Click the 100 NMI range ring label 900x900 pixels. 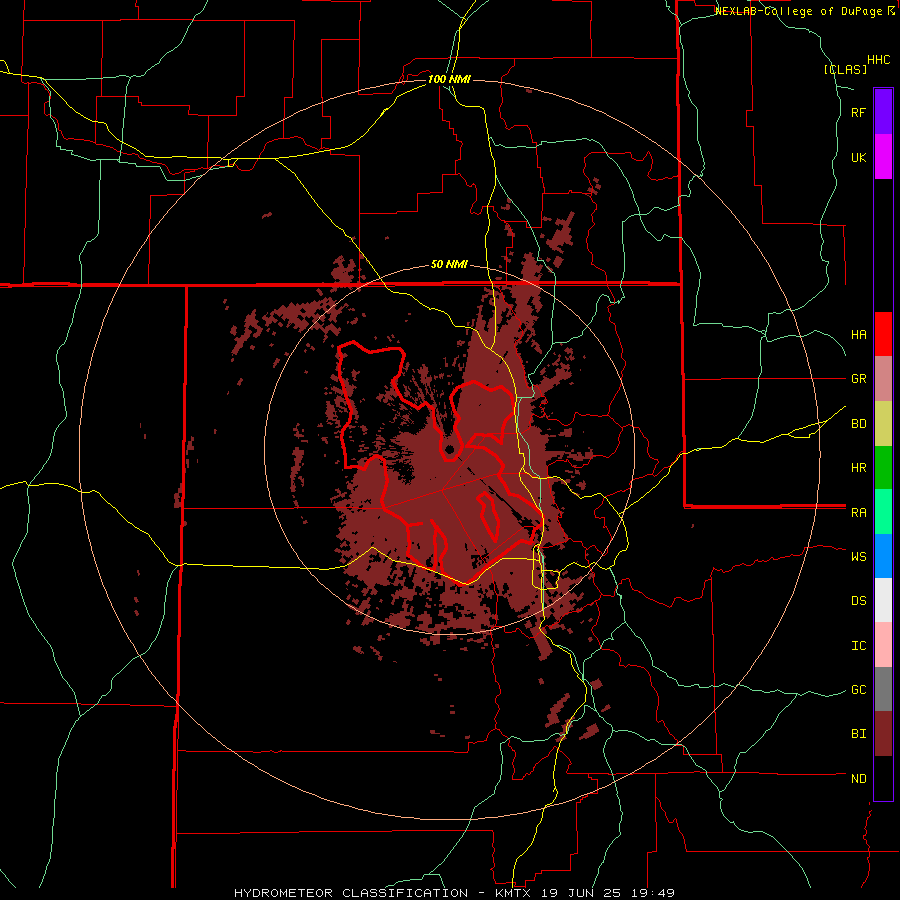click(x=449, y=79)
